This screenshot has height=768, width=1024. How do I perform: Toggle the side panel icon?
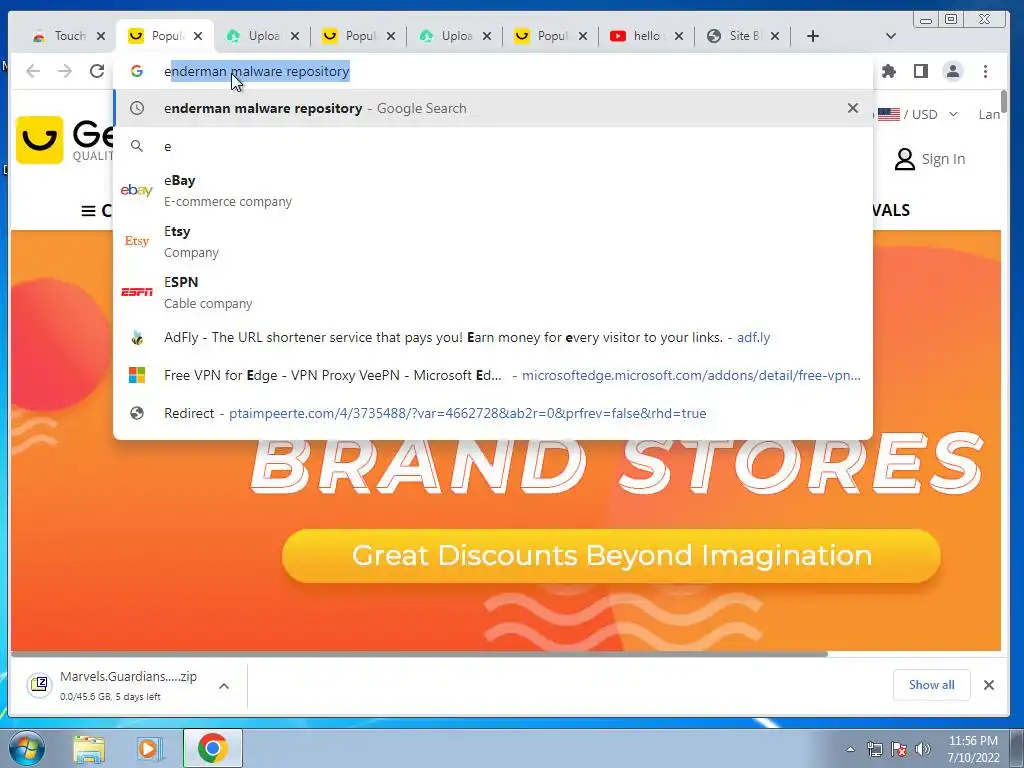pos(921,71)
